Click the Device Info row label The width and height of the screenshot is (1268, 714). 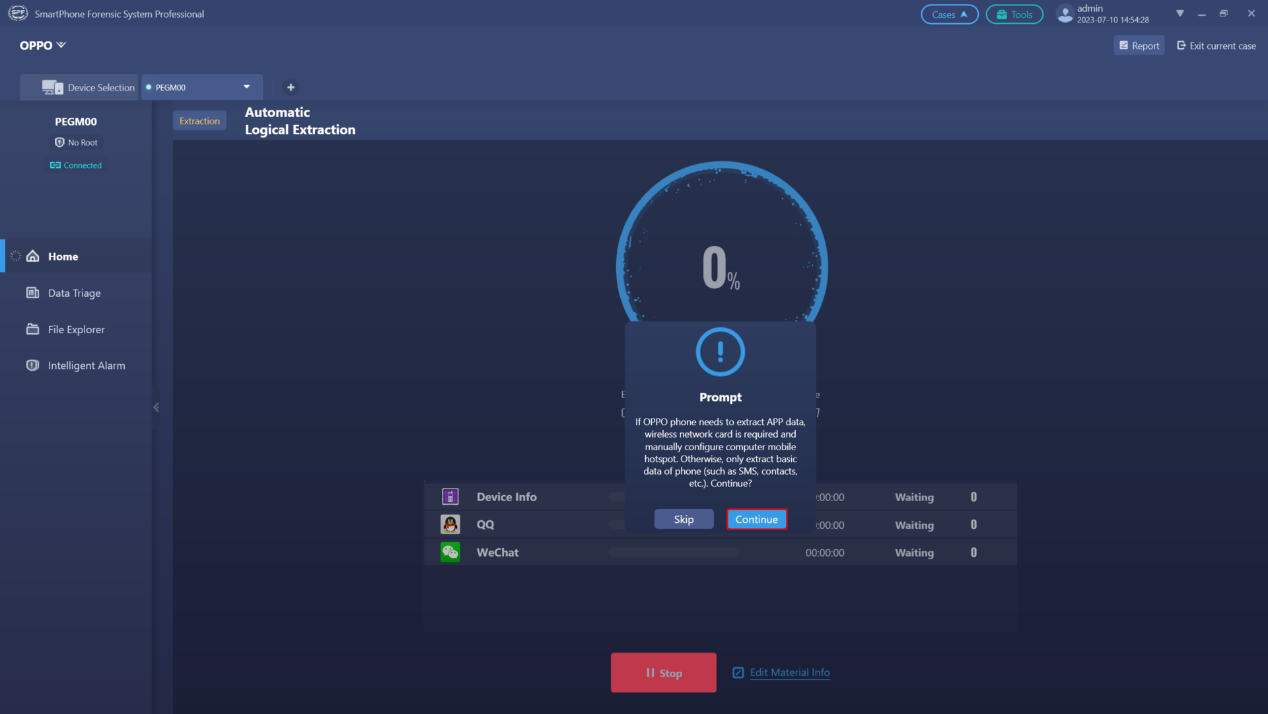coord(507,497)
